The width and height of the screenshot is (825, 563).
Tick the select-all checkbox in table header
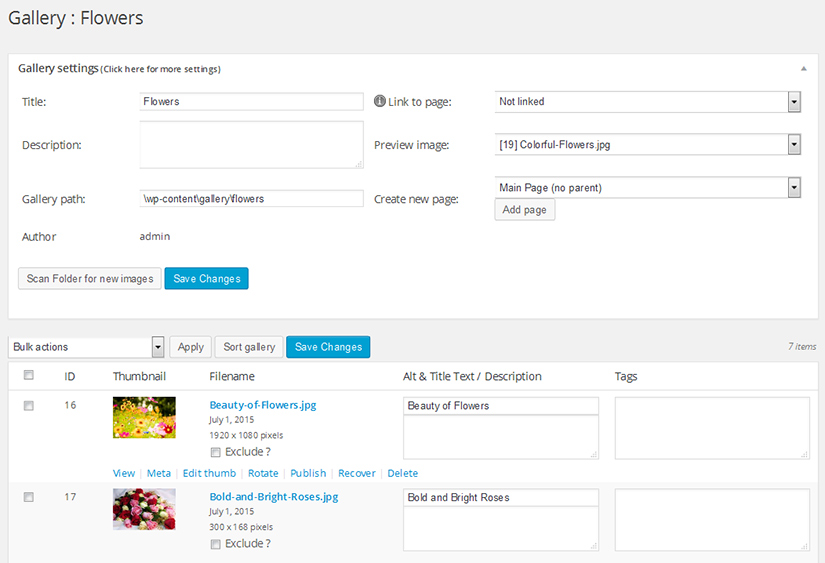tap(29, 376)
